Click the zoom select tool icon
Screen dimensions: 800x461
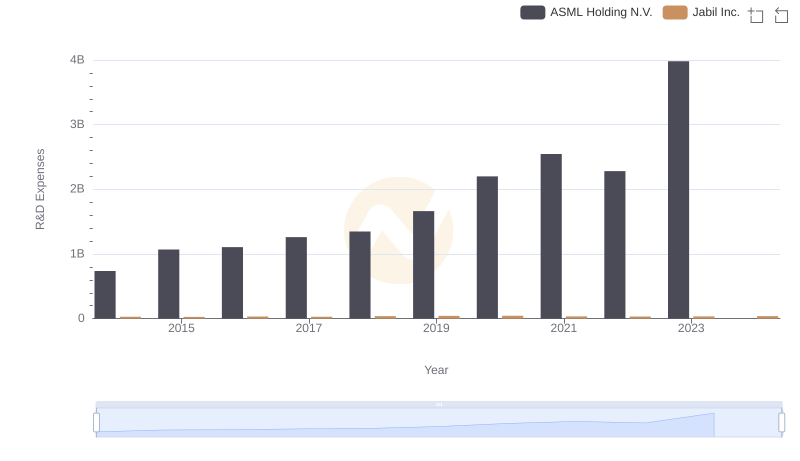click(756, 14)
